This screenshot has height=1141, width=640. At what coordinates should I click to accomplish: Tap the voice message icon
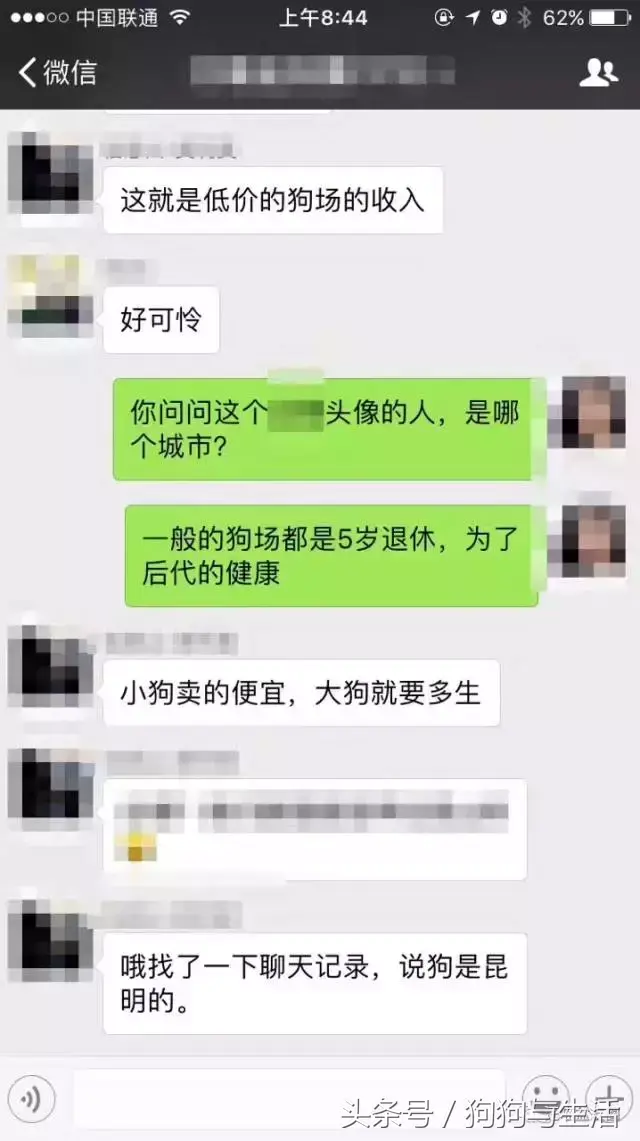pyautogui.click(x=31, y=1098)
